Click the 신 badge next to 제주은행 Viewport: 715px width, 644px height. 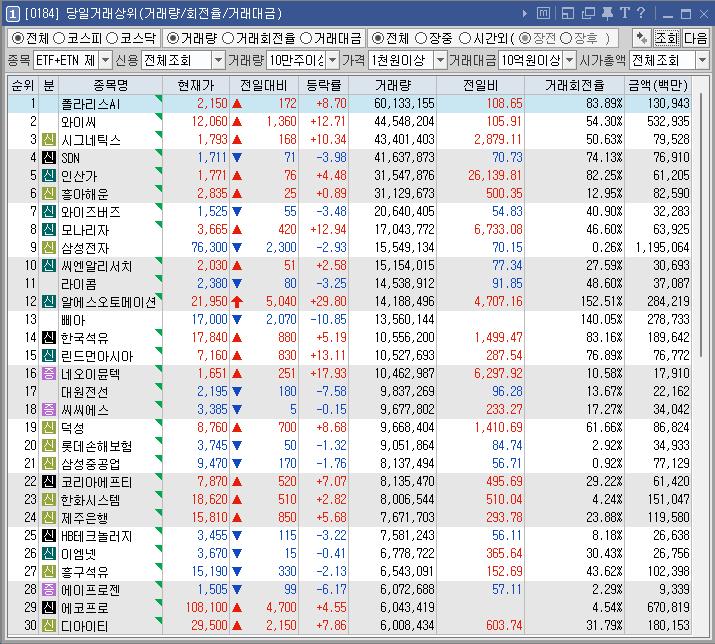point(49,517)
